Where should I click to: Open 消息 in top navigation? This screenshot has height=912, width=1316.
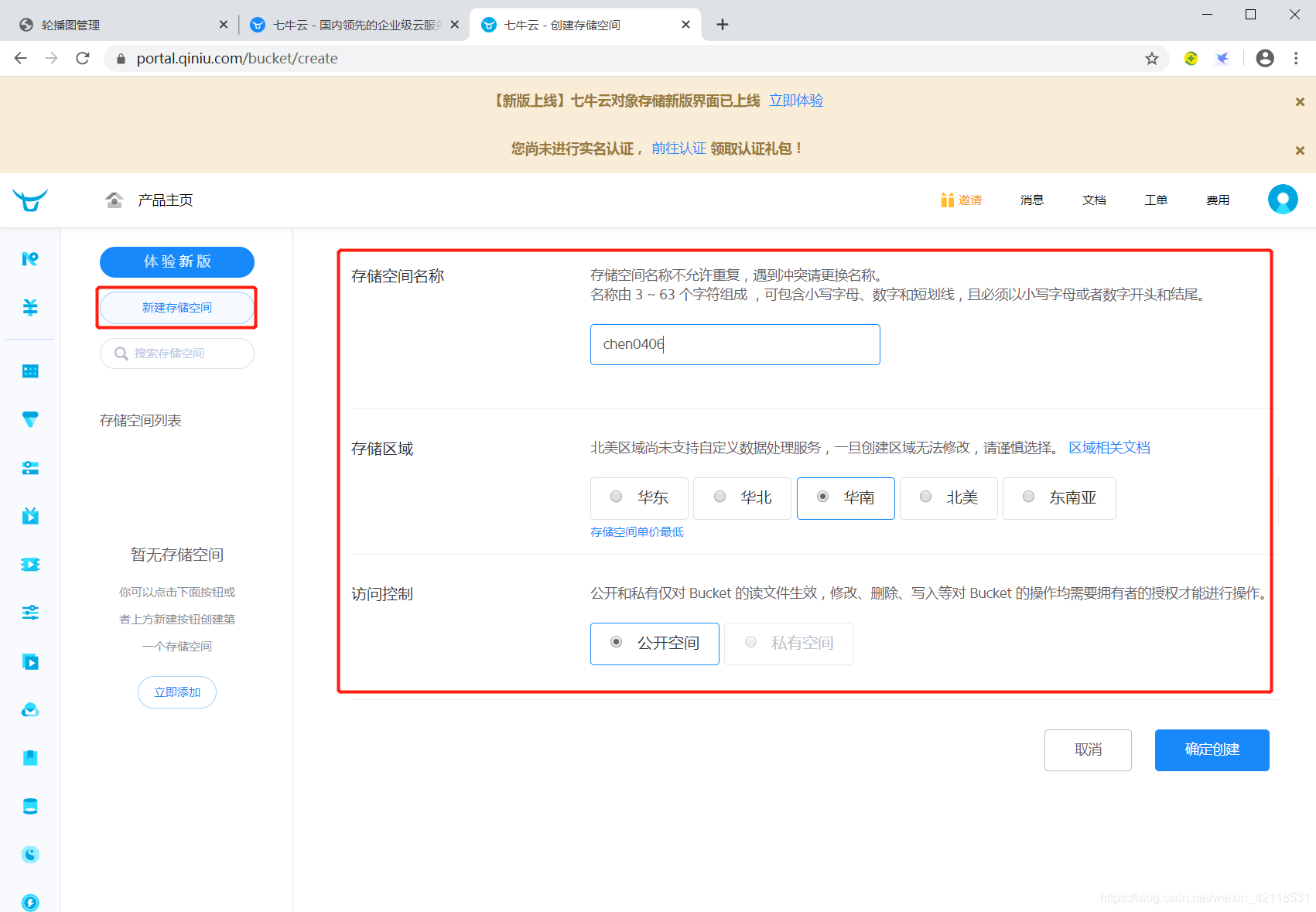(x=1032, y=200)
